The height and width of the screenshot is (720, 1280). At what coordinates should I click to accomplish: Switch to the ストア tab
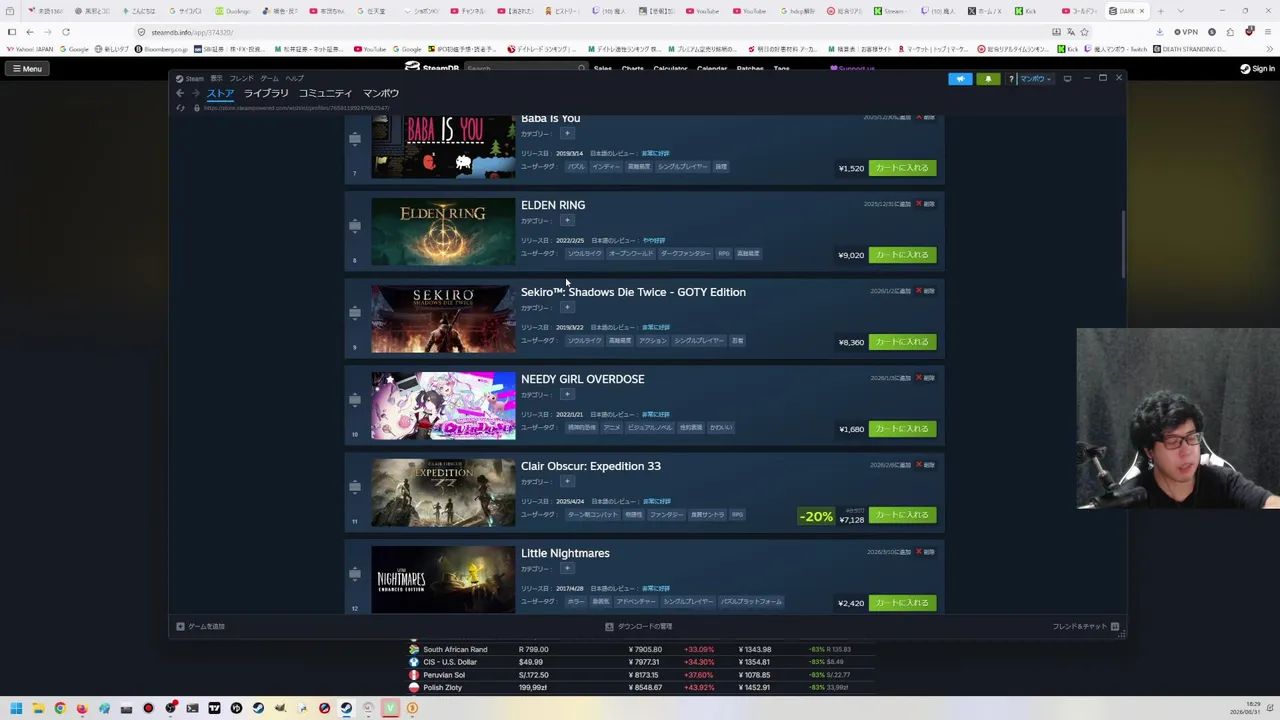[220, 93]
